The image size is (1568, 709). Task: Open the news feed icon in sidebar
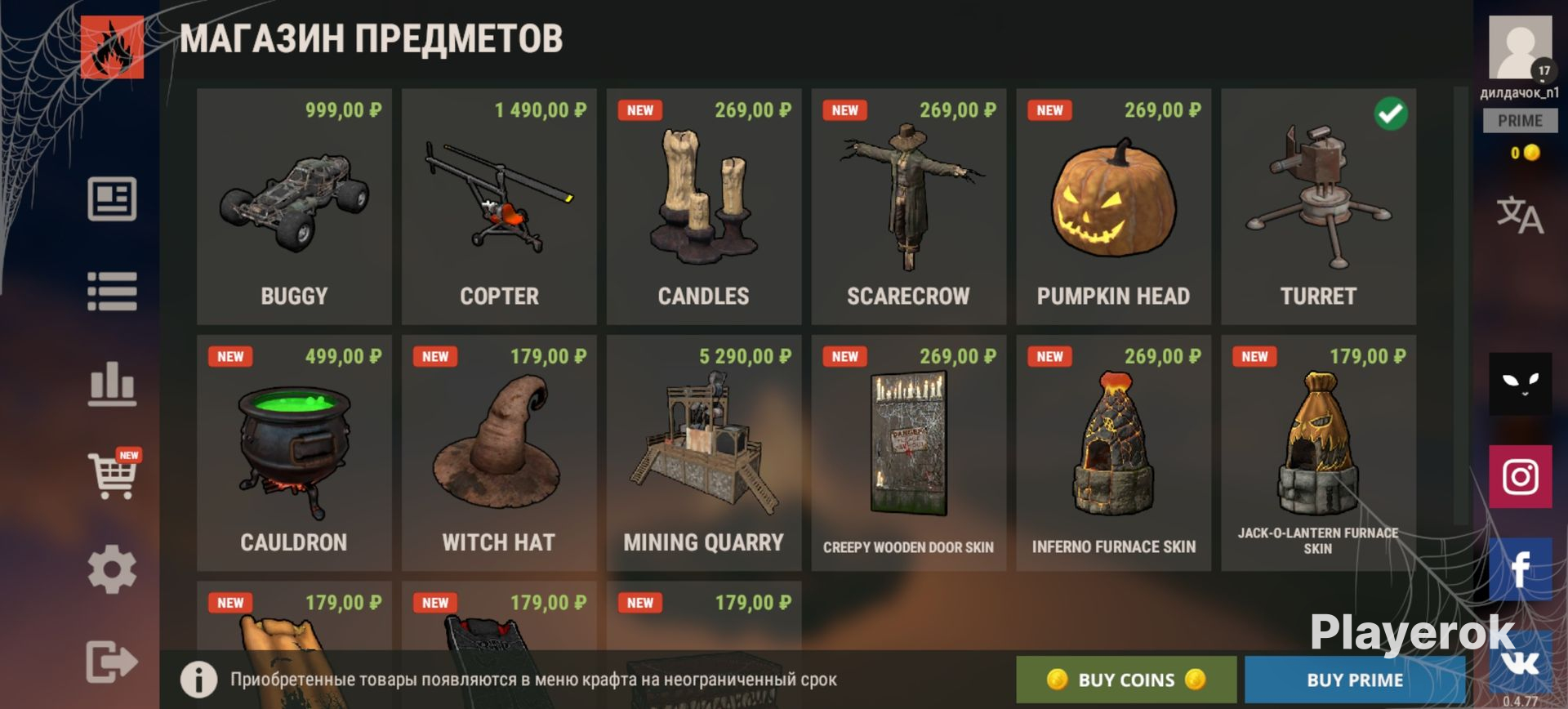tap(112, 198)
